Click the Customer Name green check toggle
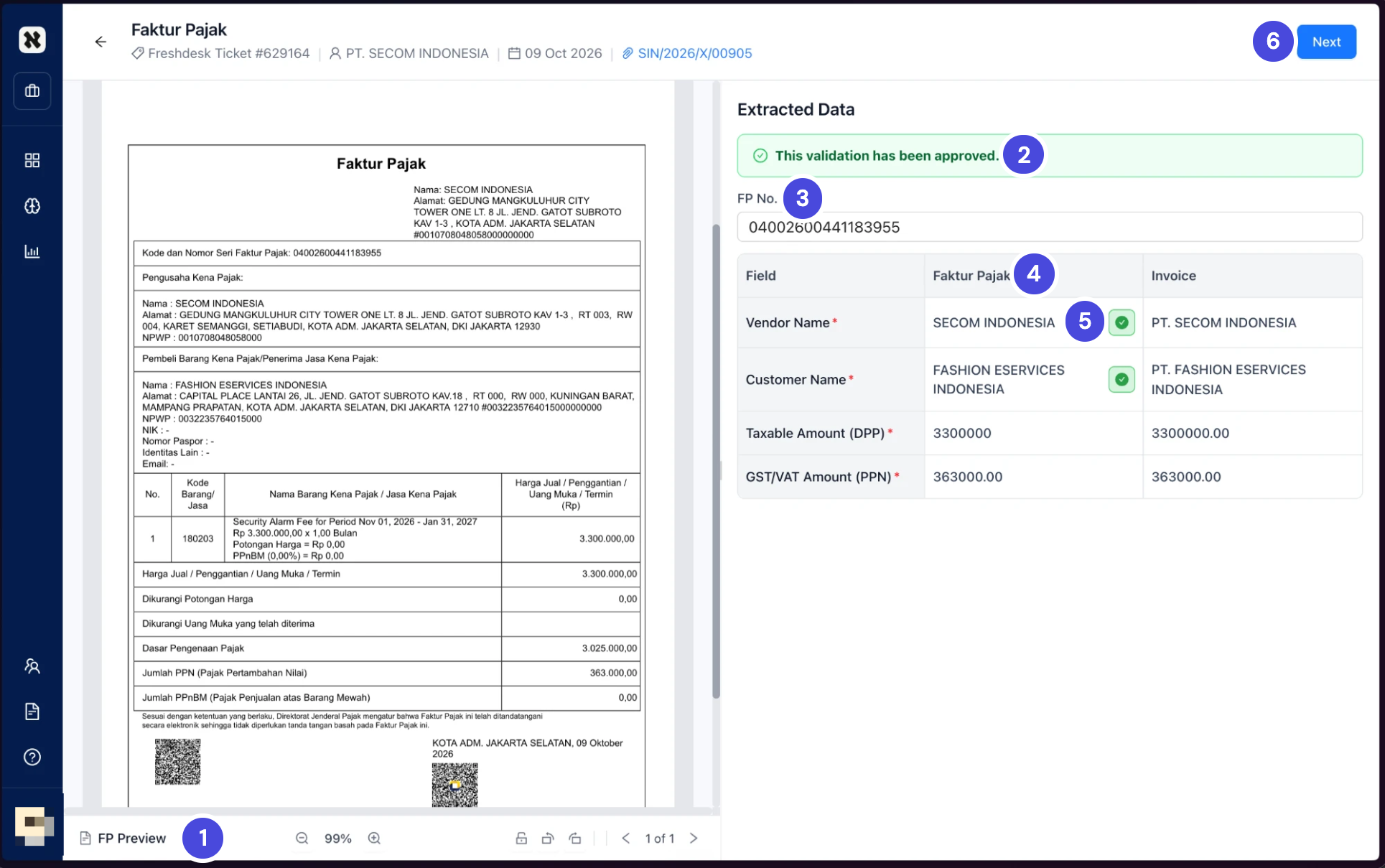 pos(1121,379)
